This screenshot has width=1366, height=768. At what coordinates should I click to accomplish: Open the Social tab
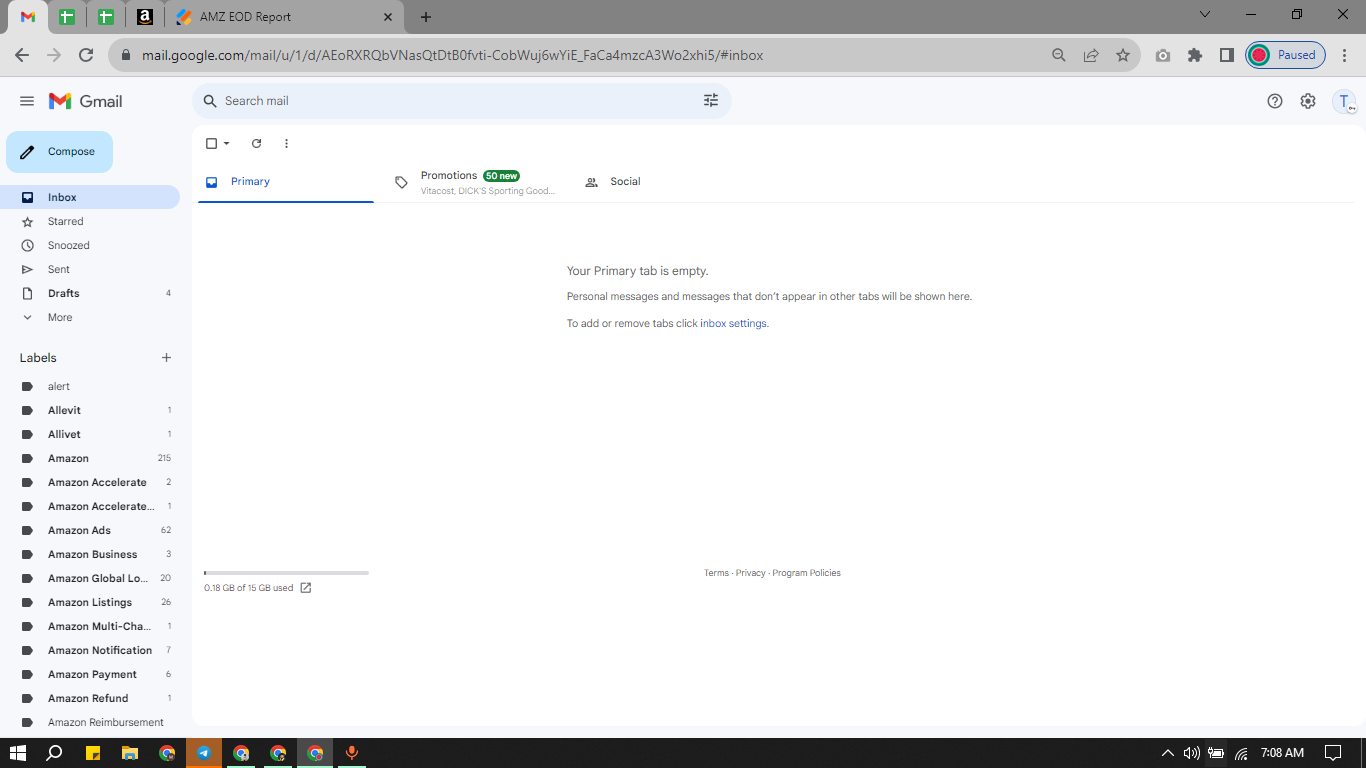[666, 182]
